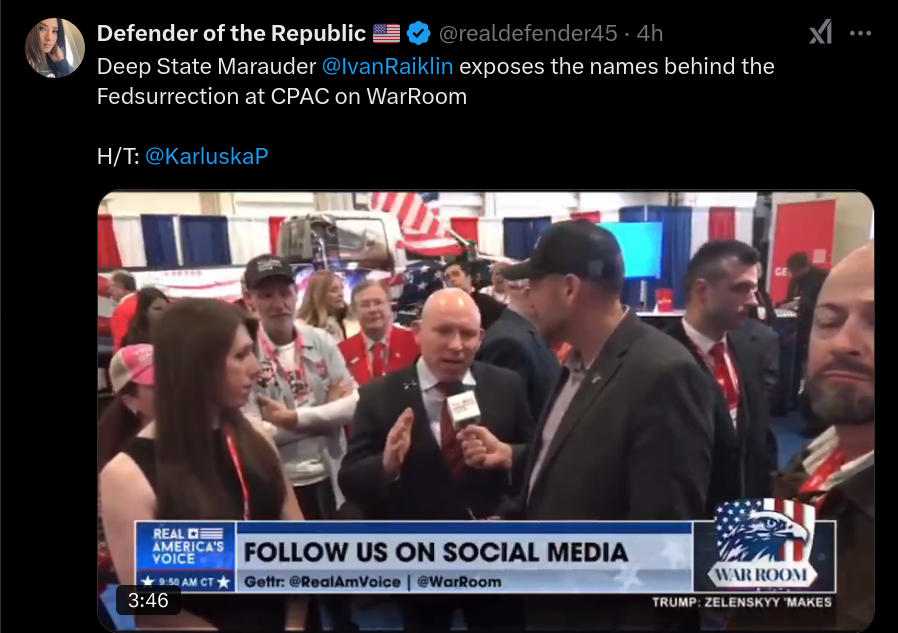Screen dimensions: 898x633
Task: Open the @IvanRaiklin mention
Action: click(x=387, y=66)
